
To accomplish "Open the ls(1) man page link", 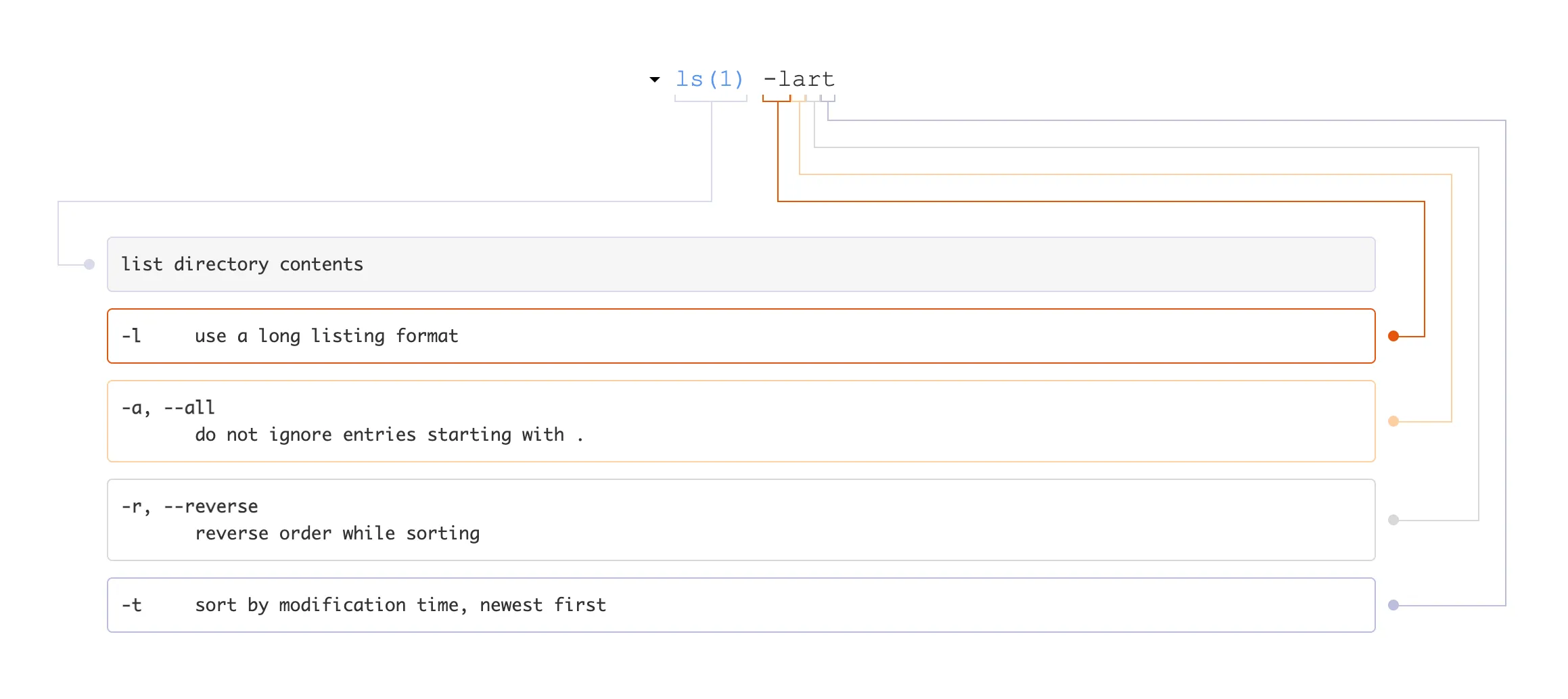I will click(709, 79).
